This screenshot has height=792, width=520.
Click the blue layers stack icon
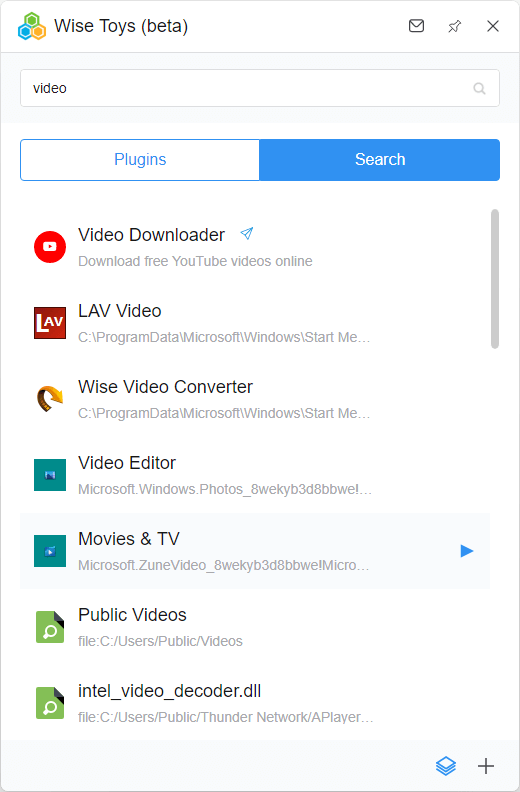tap(446, 766)
